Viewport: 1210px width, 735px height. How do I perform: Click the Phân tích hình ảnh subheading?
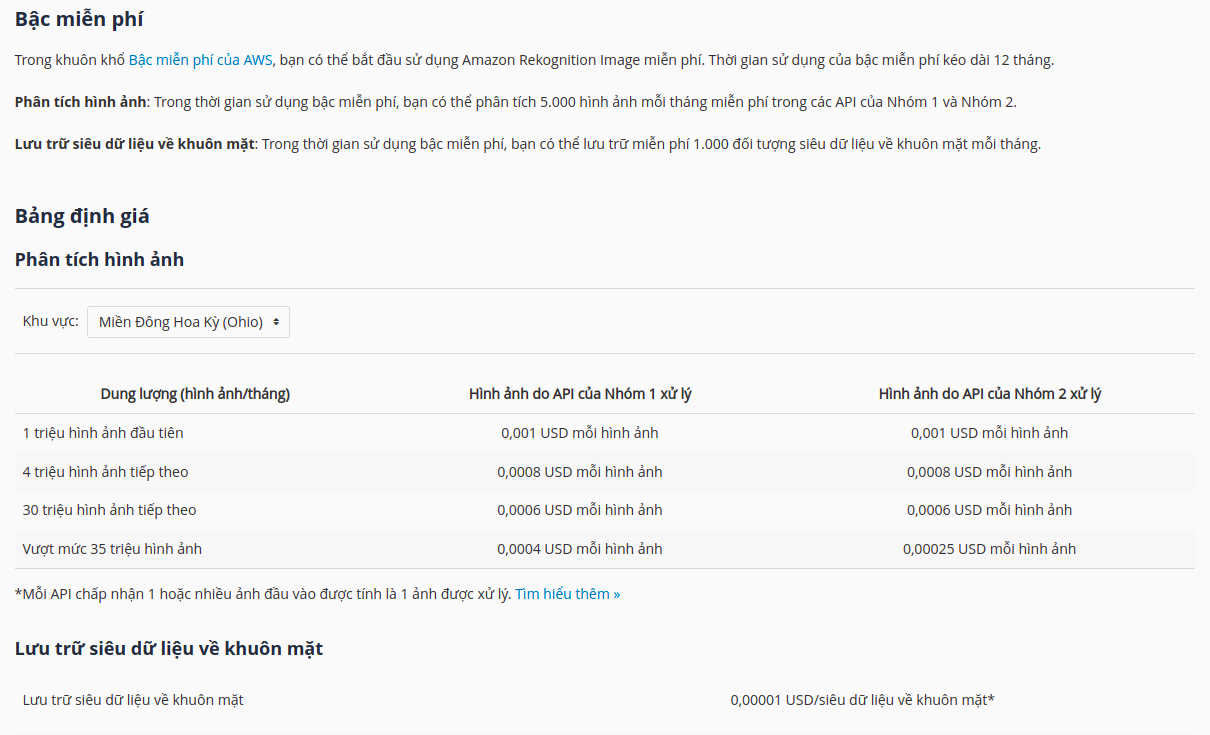[99, 260]
